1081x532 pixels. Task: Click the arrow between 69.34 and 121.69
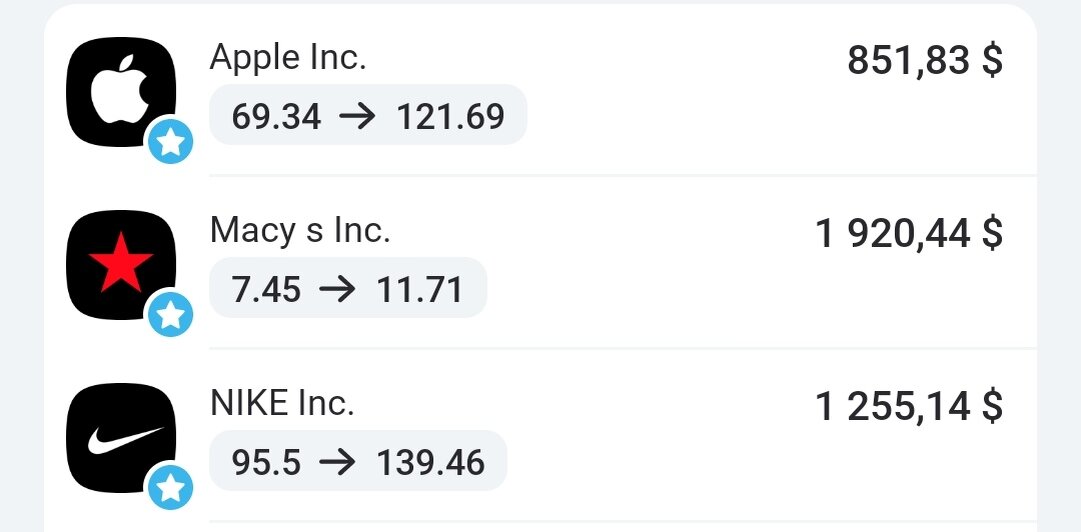[x=358, y=116]
